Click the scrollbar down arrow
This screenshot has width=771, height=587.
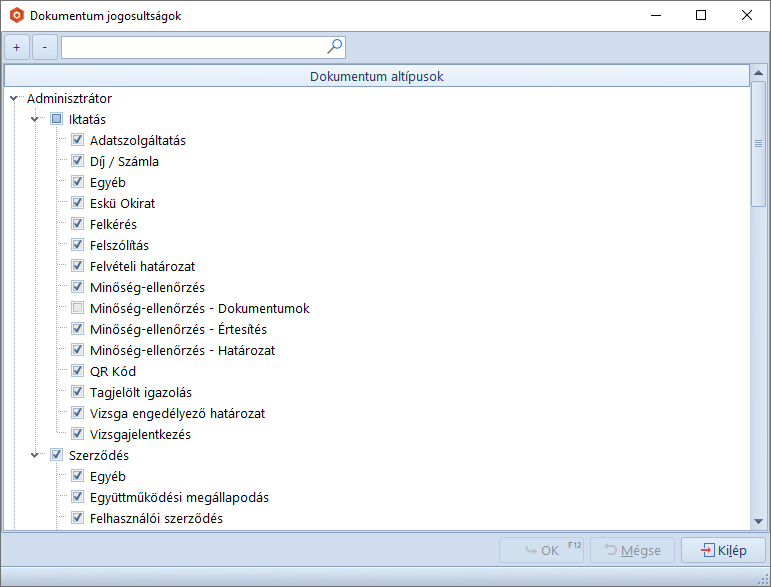pos(758,521)
